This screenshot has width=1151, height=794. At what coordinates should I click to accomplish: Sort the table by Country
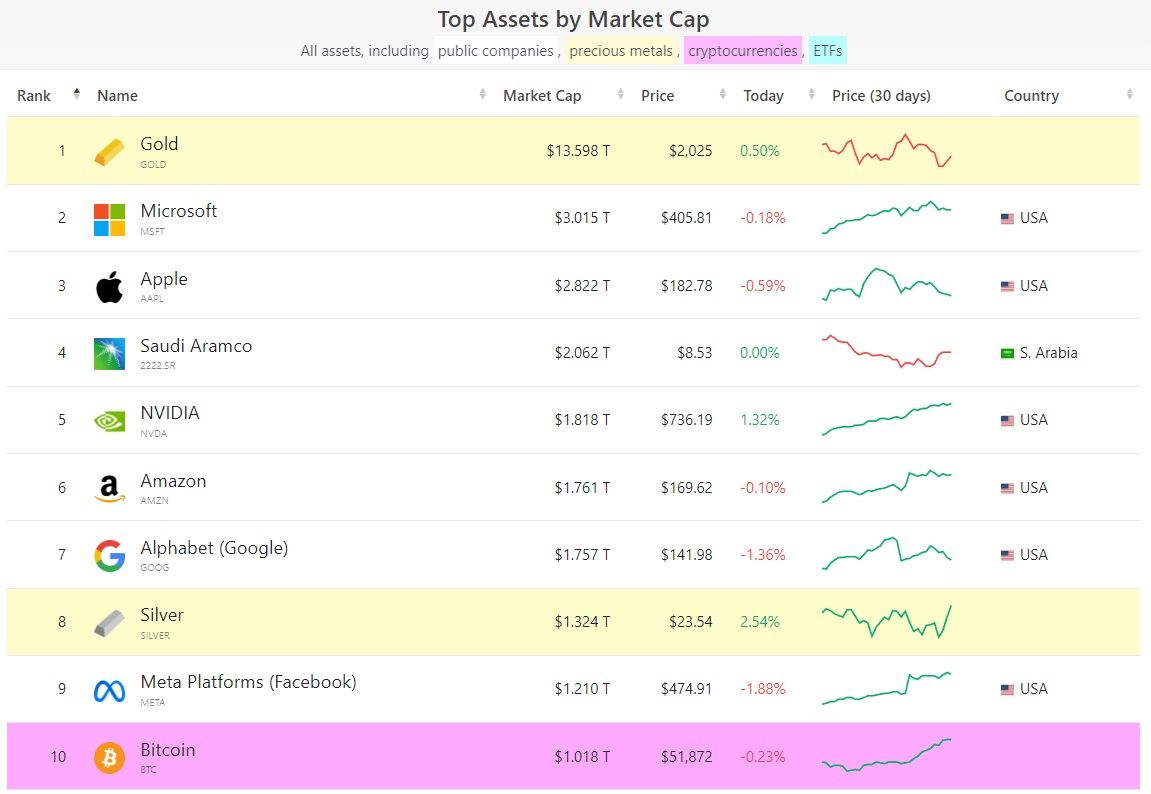1129,95
